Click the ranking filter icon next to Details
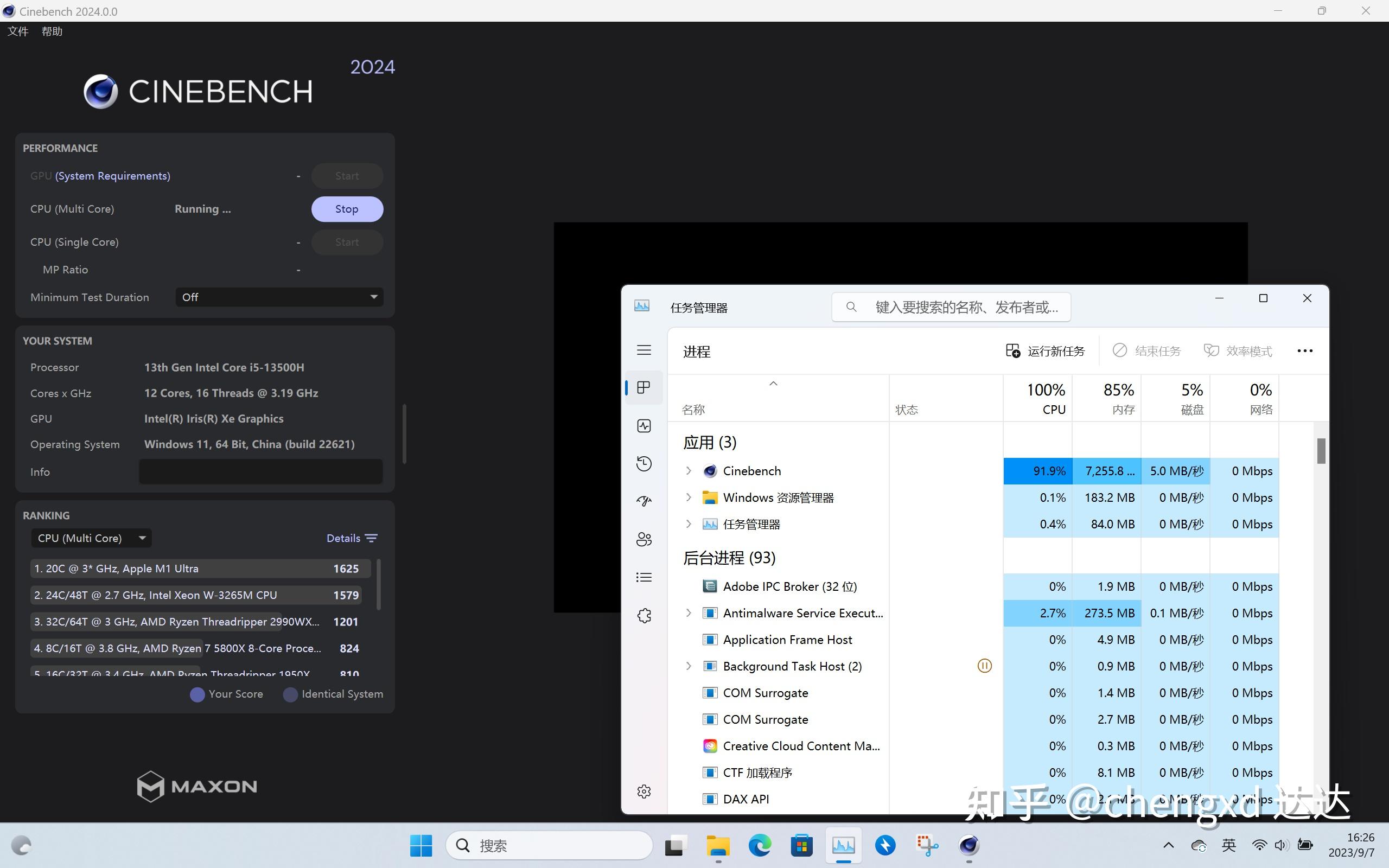 click(x=371, y=538)
